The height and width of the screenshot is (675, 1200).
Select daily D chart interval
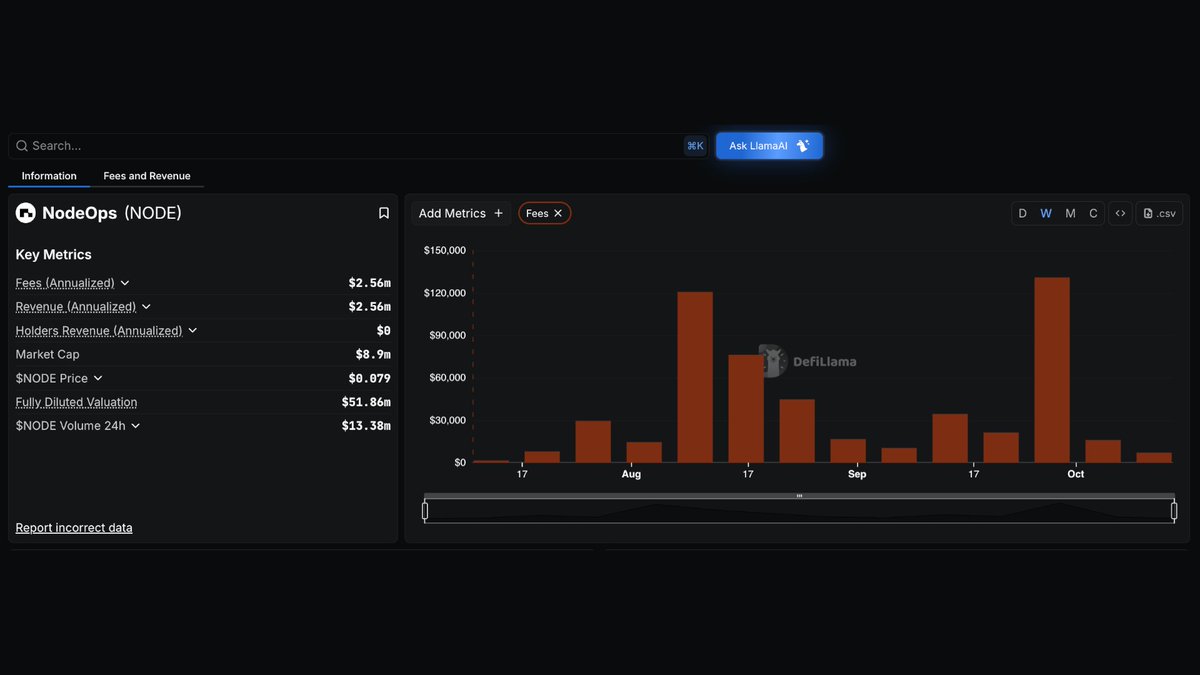click(1022, 213)
